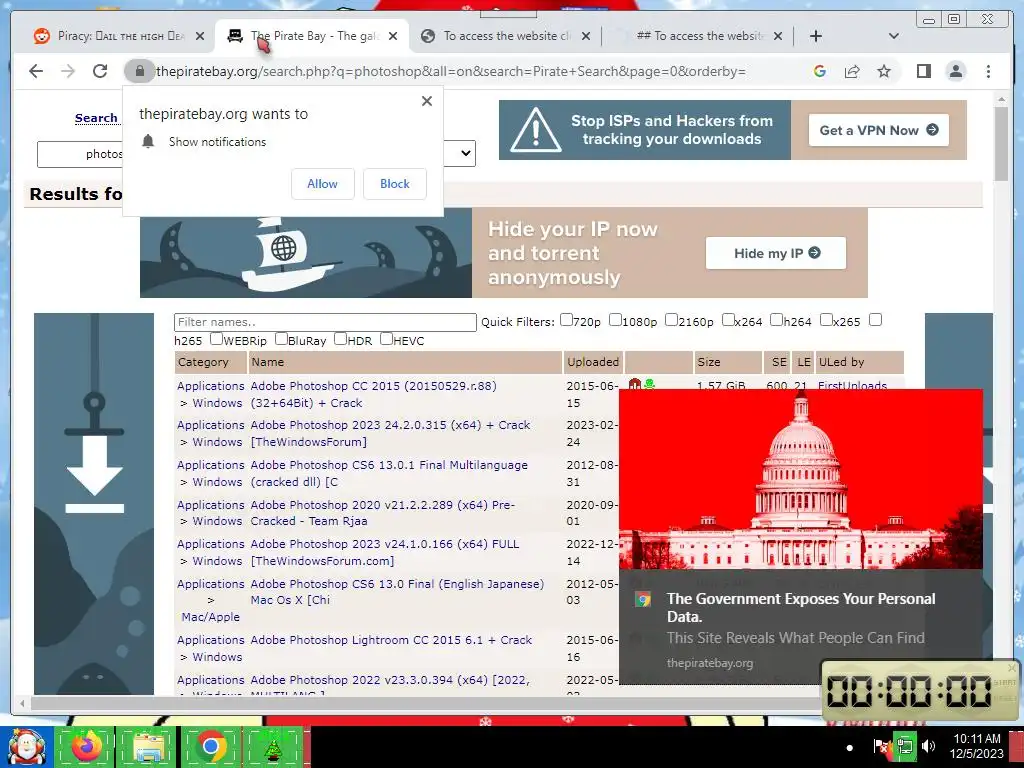1024x768 pixels.
Task: Toggle the x264 quick filter
Action: click(728, 319)
